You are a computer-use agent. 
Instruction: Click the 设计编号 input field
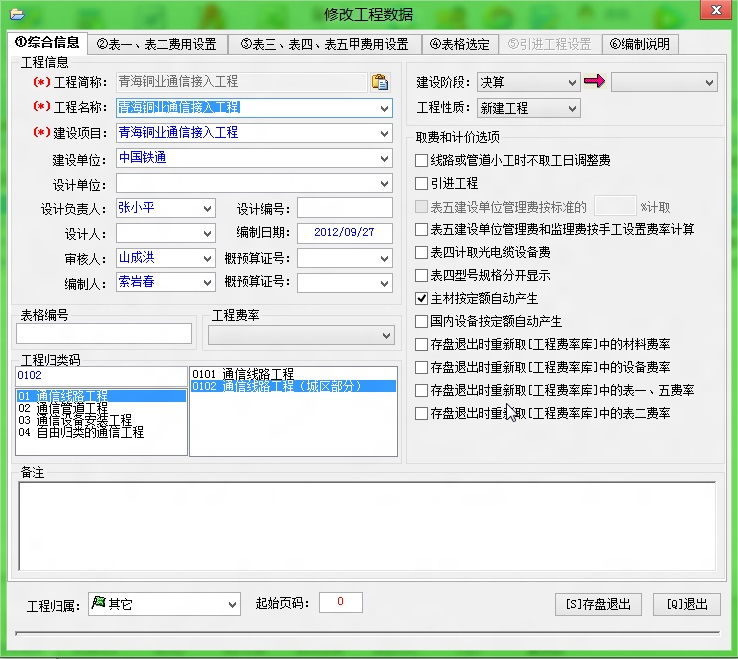click(345, 208)
